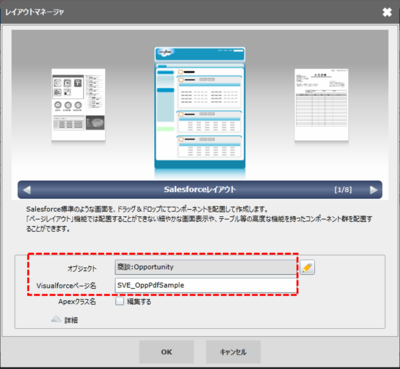Click the 編集する checkbox label
This screenshot has height=369, width=400.
pyautogui.click(x=139, y=302)
